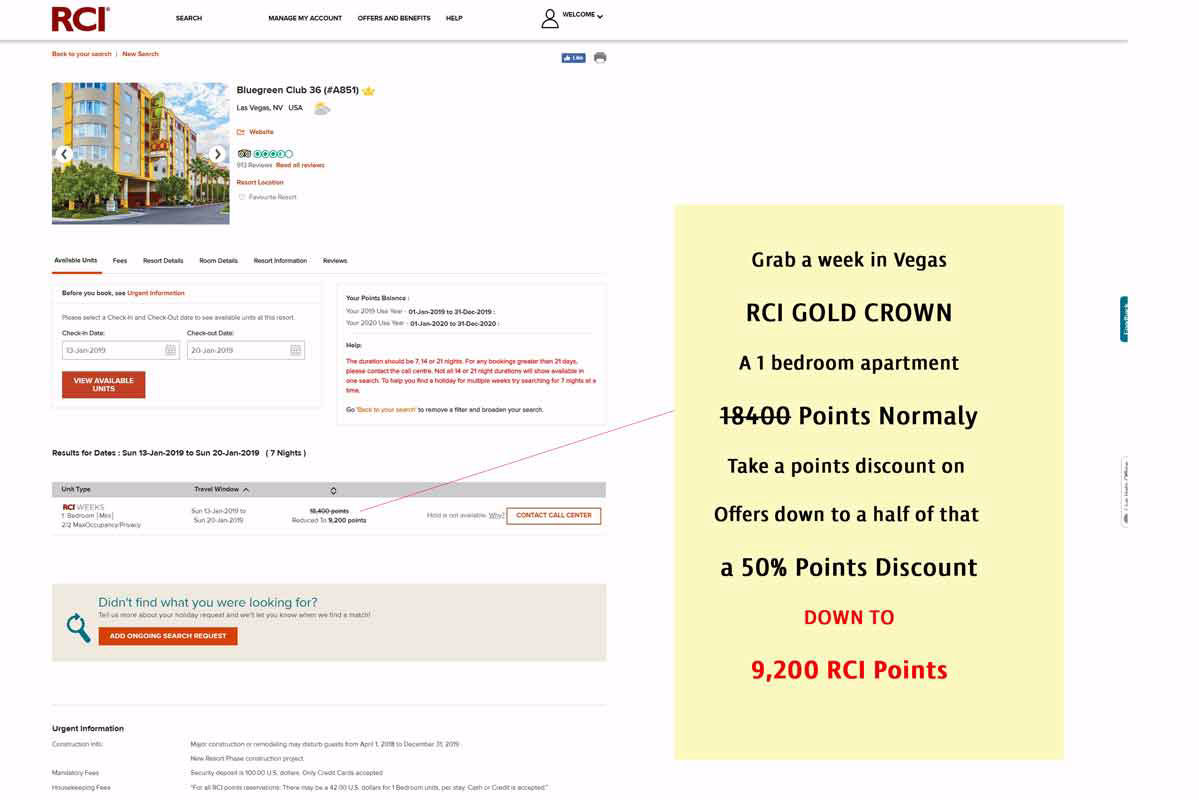Switch to the Reviews tab
This screenshot has width=1199, height=800.
click(335, 261)
